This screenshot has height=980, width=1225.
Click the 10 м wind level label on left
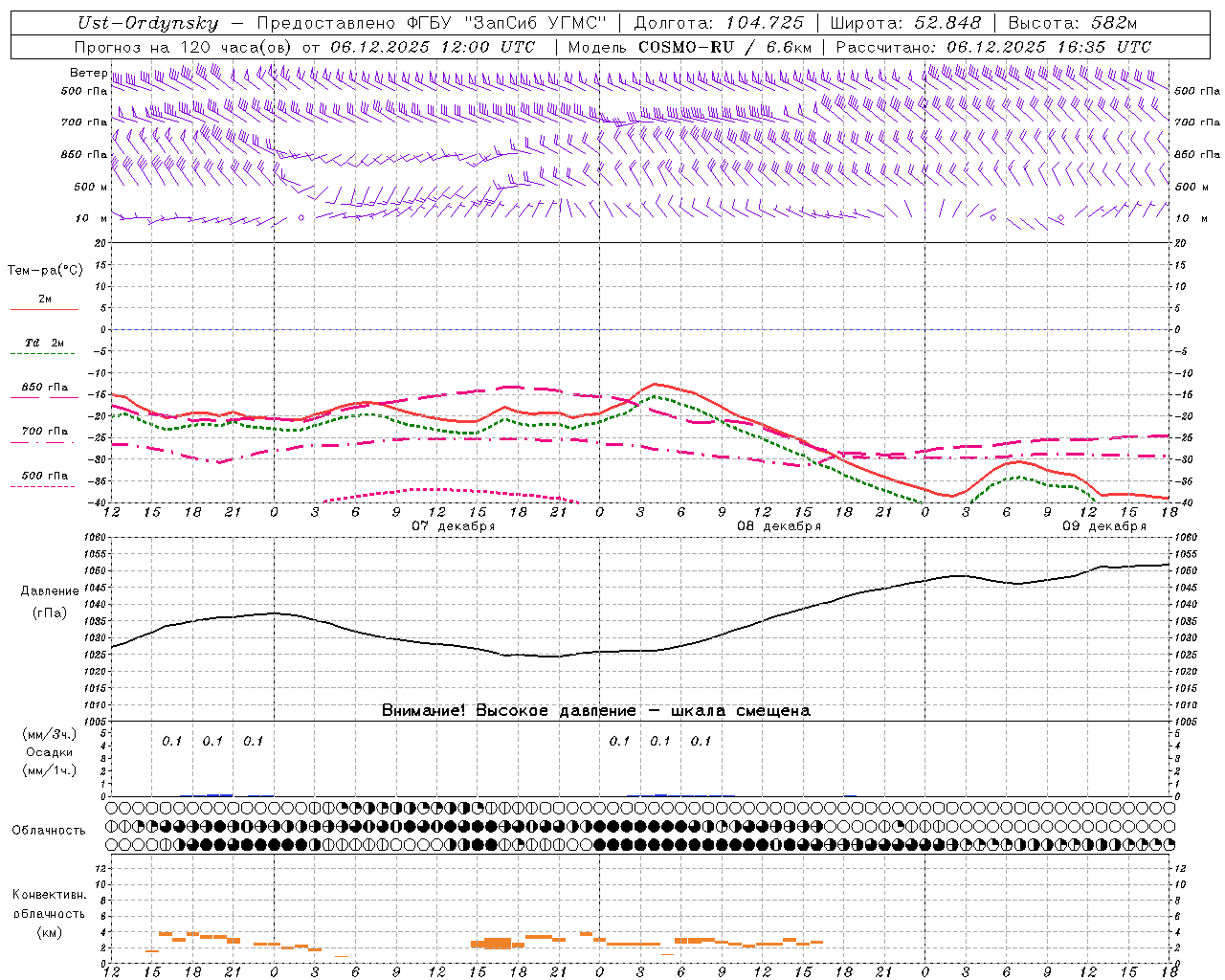click(x=91, y=218)
